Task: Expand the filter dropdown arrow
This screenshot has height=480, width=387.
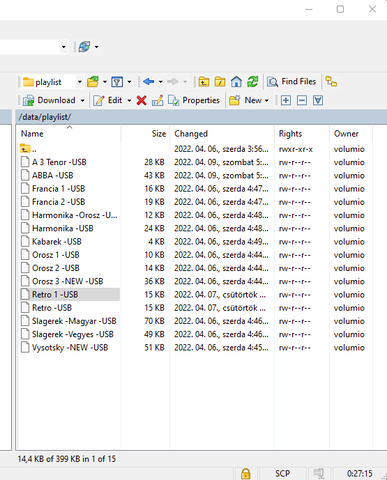Action: tap(129, 82)
